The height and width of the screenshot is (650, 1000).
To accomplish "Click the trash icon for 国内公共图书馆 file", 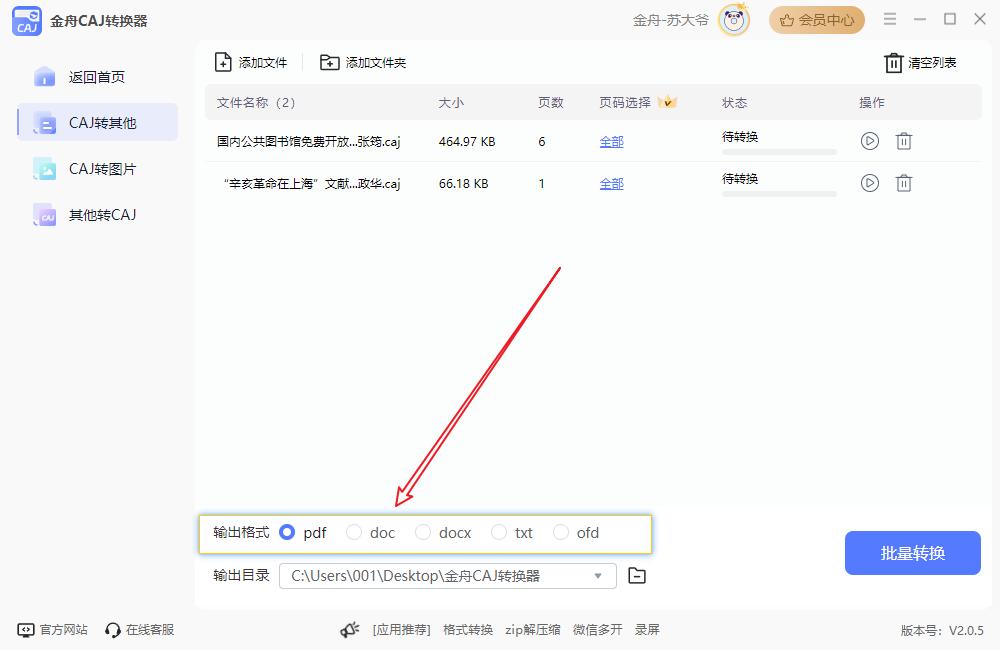I will coord(903,141).
